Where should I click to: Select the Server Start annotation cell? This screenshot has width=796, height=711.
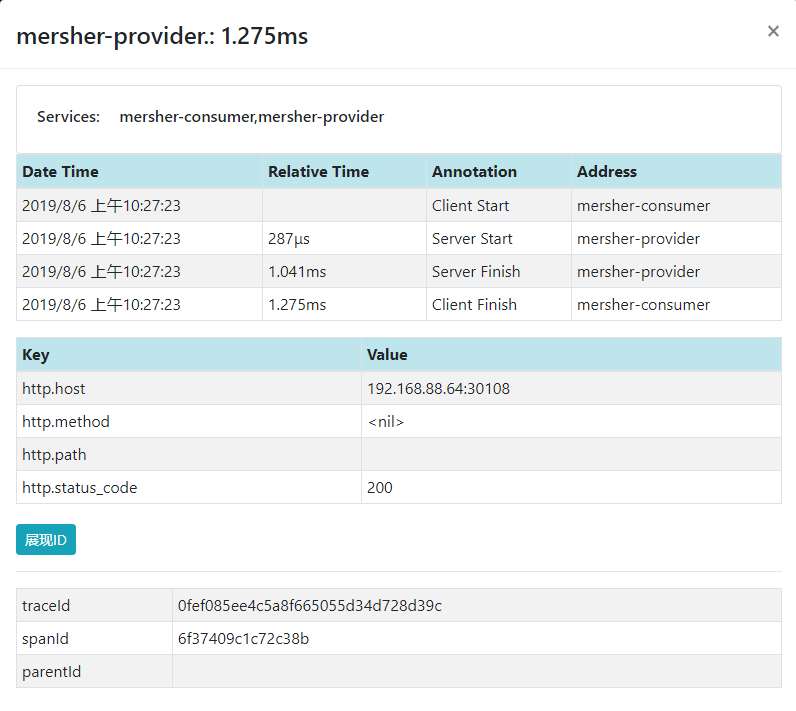click(472, 239)
